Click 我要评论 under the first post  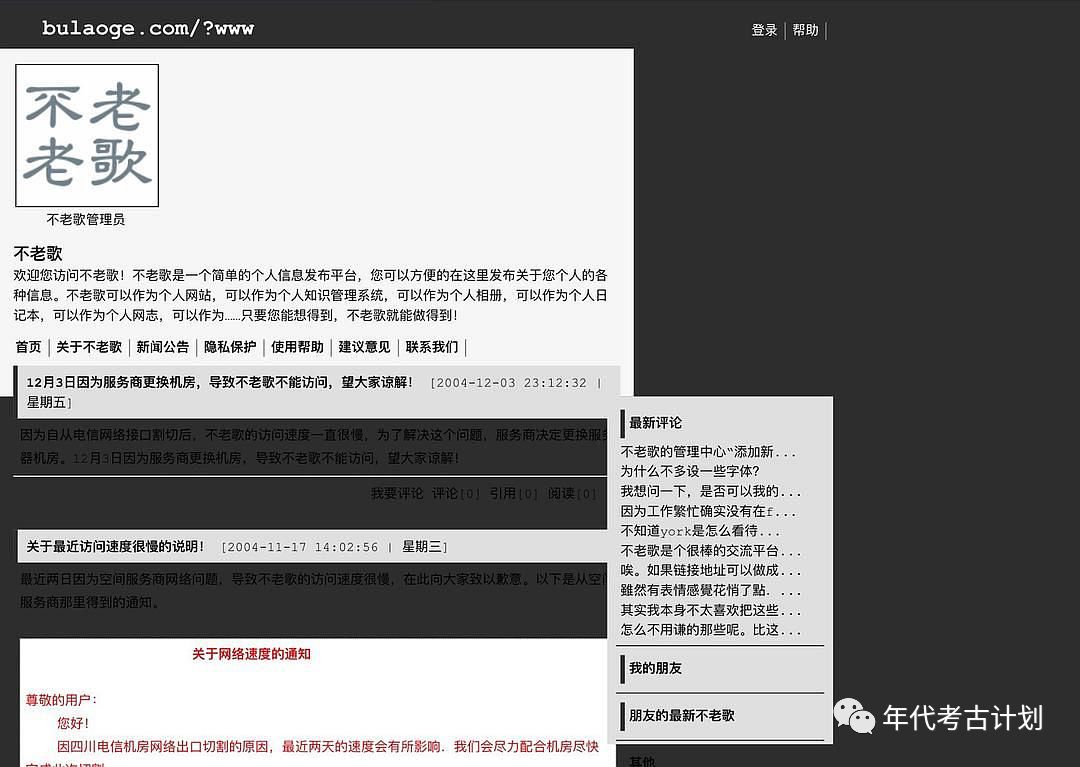397,493
